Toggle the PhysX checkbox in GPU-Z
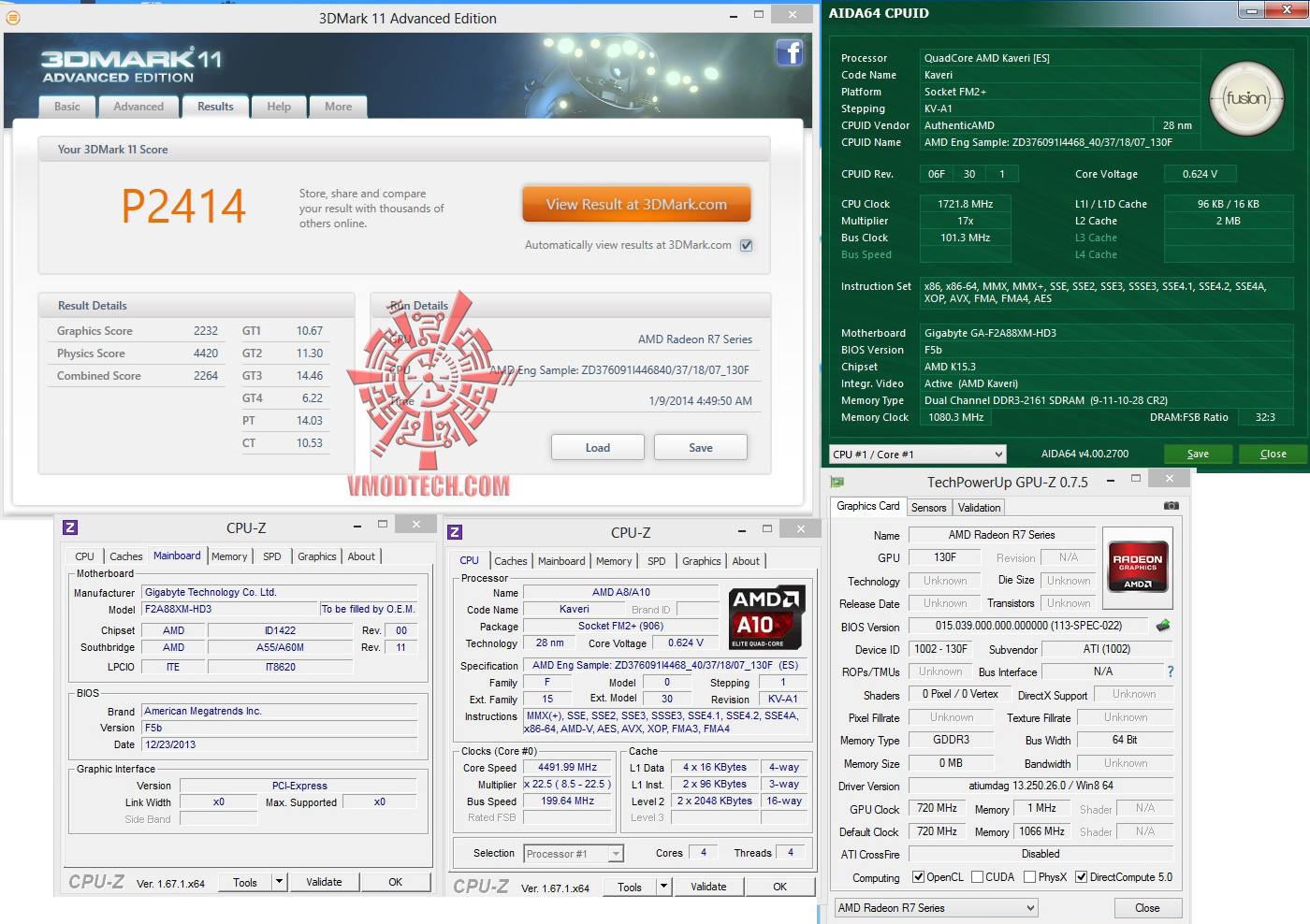This screenshot has width=1310, height=924. pos(1029,877)
